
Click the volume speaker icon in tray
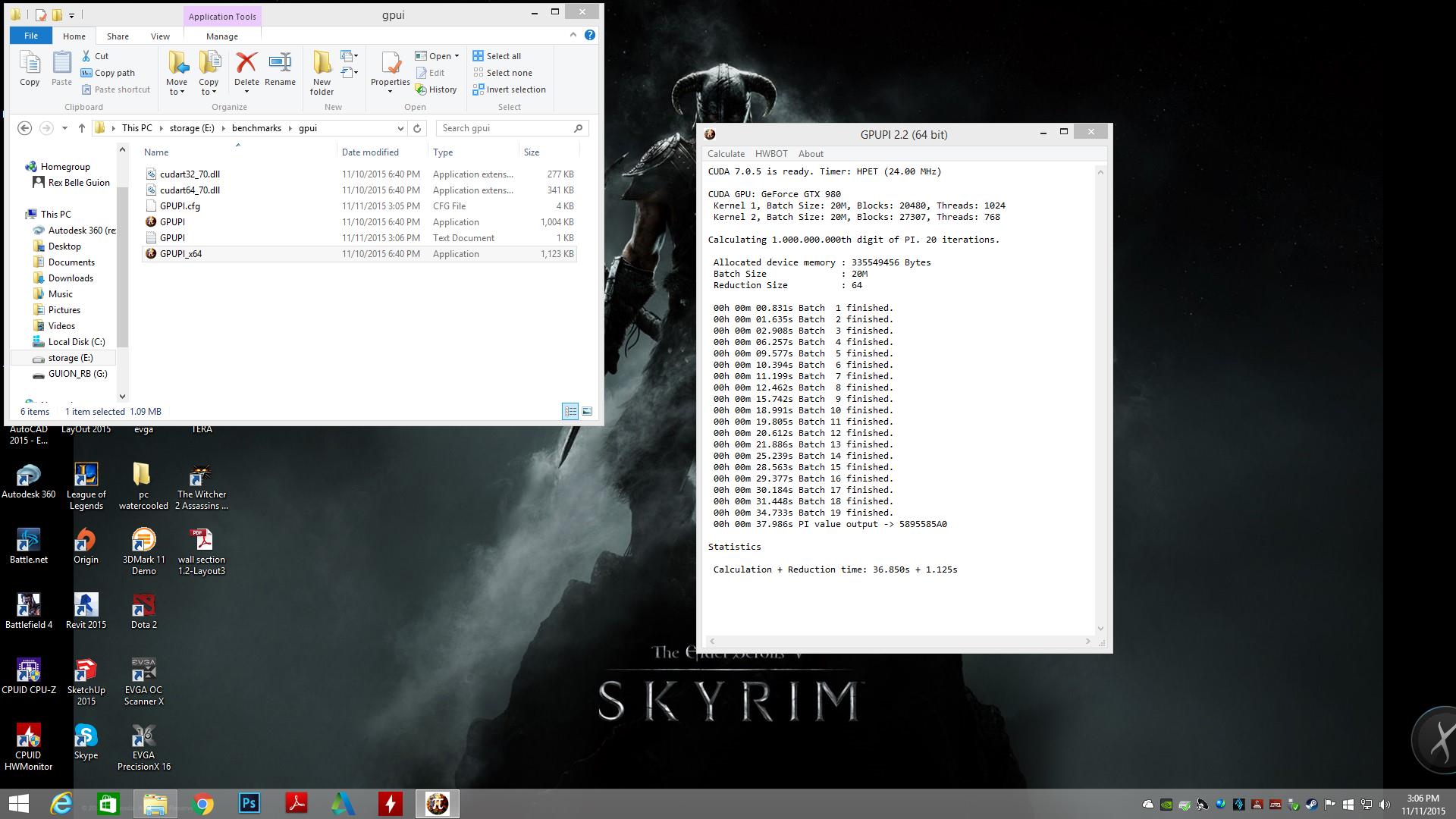coord(1385,805)
